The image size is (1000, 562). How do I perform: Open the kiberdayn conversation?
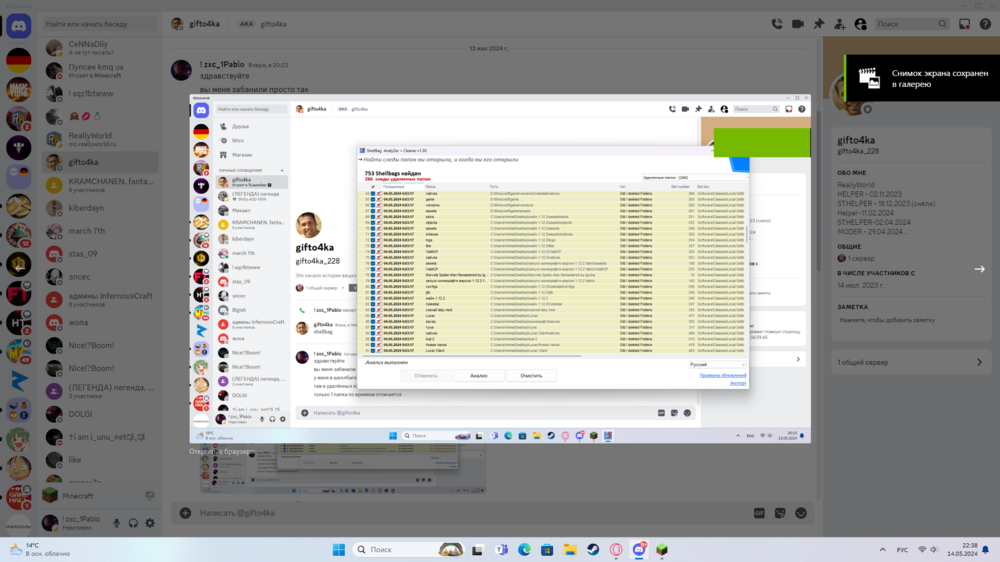point(100,208)
